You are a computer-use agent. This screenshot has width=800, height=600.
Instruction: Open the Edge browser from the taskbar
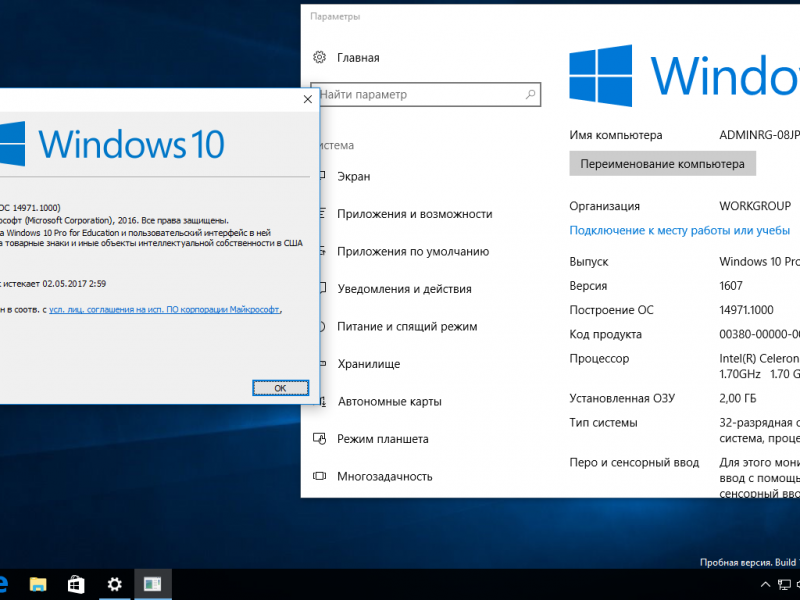pyautogui.click(x=3, y=584)
